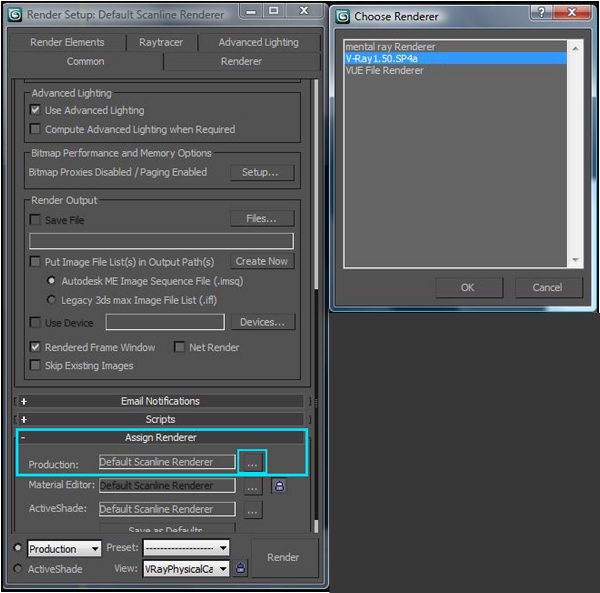Select the Legacy 3ds max Image File List option
600x593 pixels.
click(52, 299)
